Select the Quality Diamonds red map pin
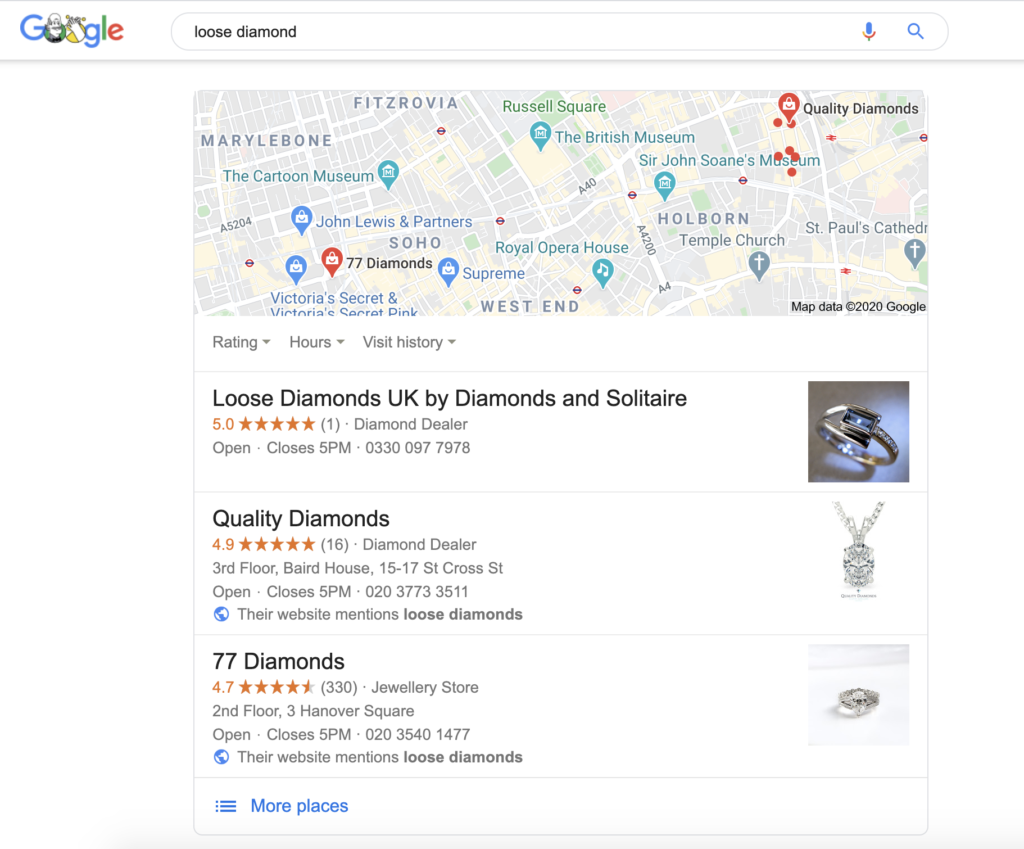Viewport: 1024px width, 849px height. (789, 106)
